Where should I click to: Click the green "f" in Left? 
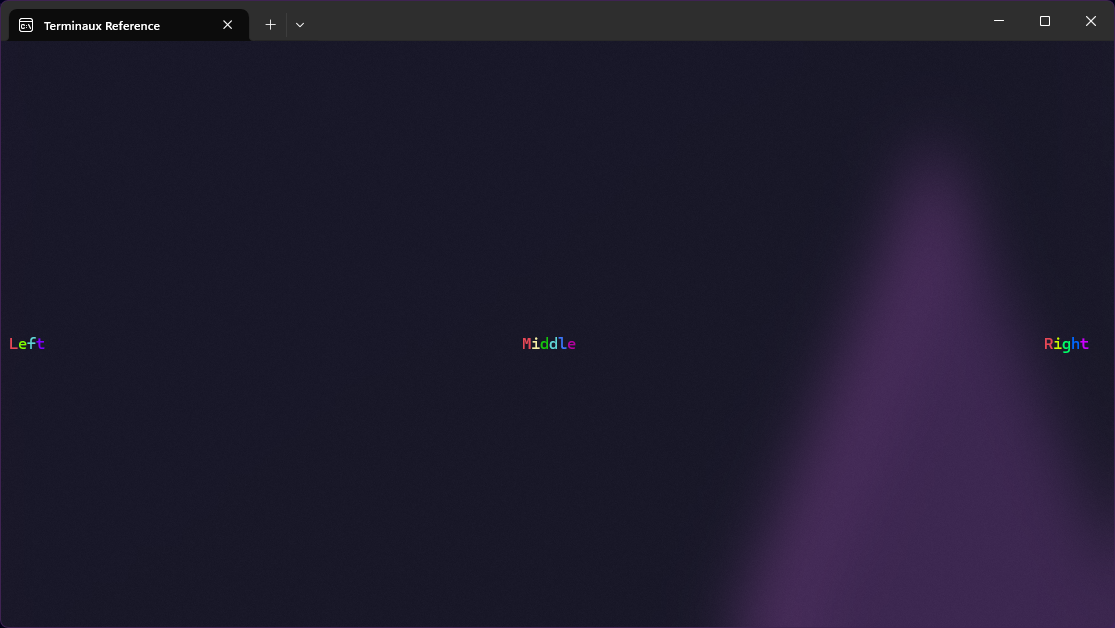(x=32, y=344)
